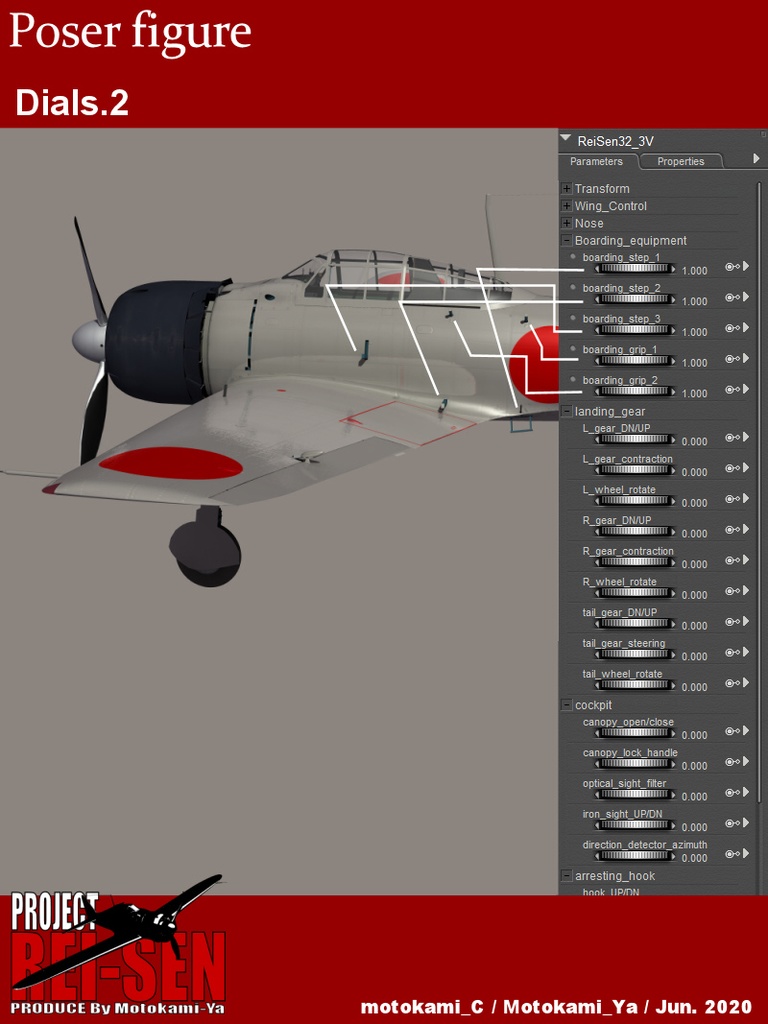Click the canopy_open/close dial slider
The height and width of the screenshot is (1024, 768).
tap(634, 733)
